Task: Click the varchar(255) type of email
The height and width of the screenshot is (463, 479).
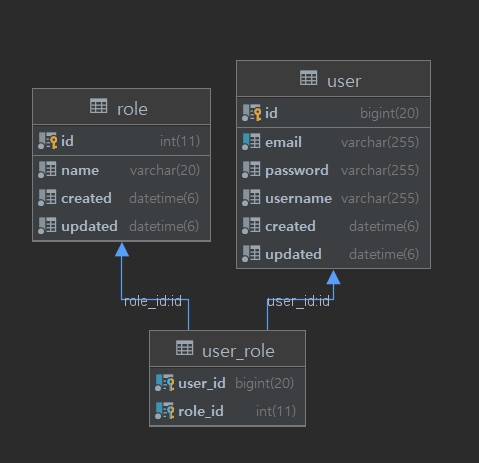Action: point(380,143)
